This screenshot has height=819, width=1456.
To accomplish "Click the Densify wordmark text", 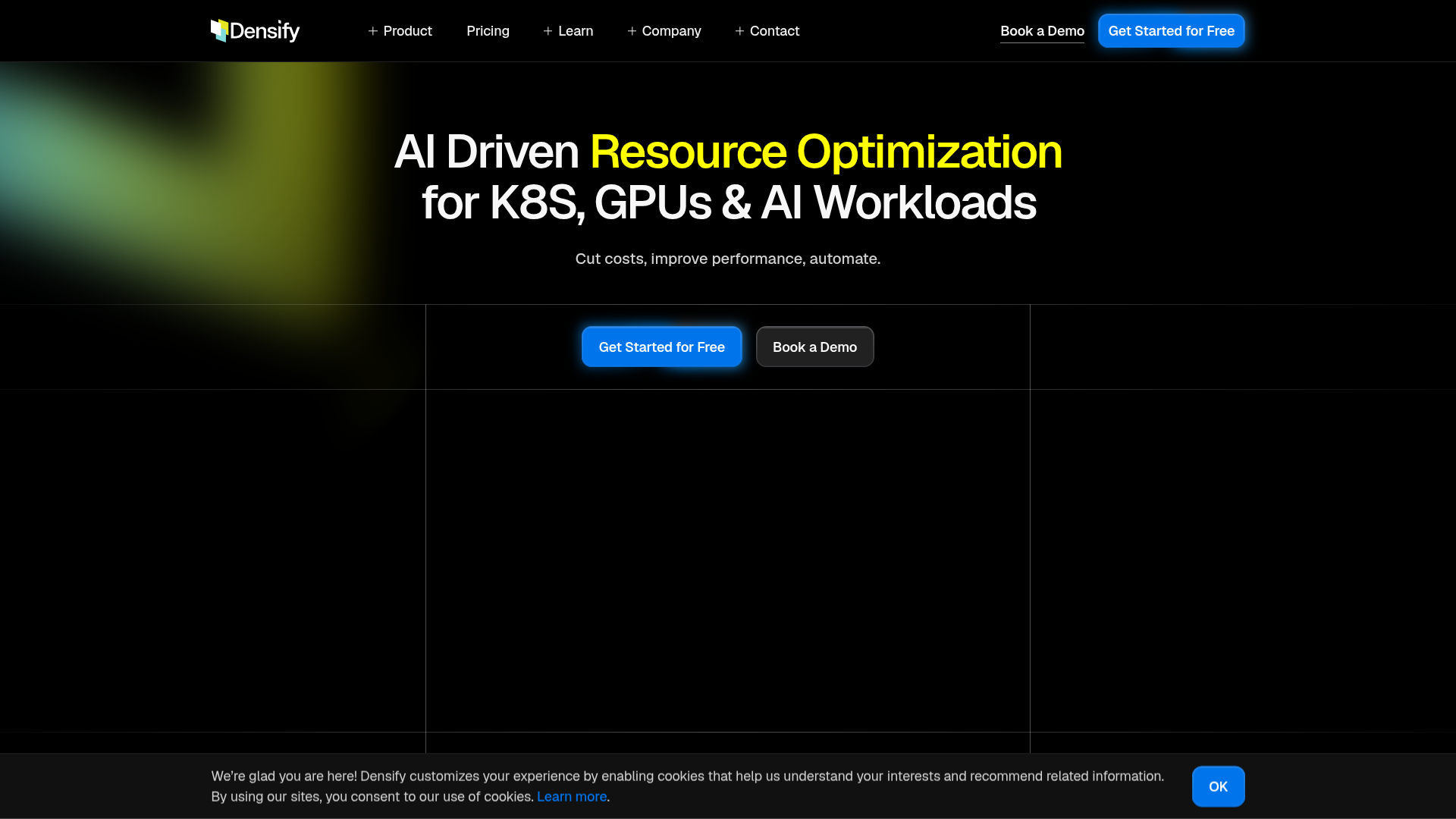I will point(266,31).
